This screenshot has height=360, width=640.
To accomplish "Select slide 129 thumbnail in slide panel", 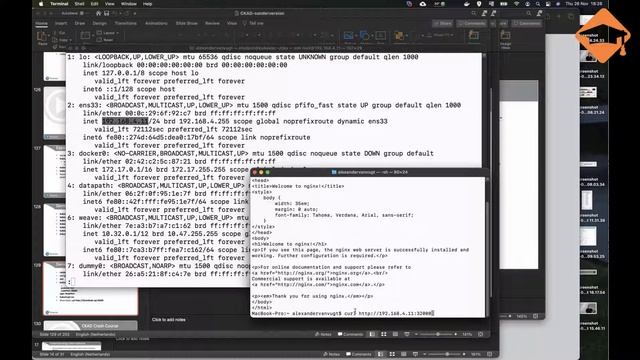I will pos(91,289).
